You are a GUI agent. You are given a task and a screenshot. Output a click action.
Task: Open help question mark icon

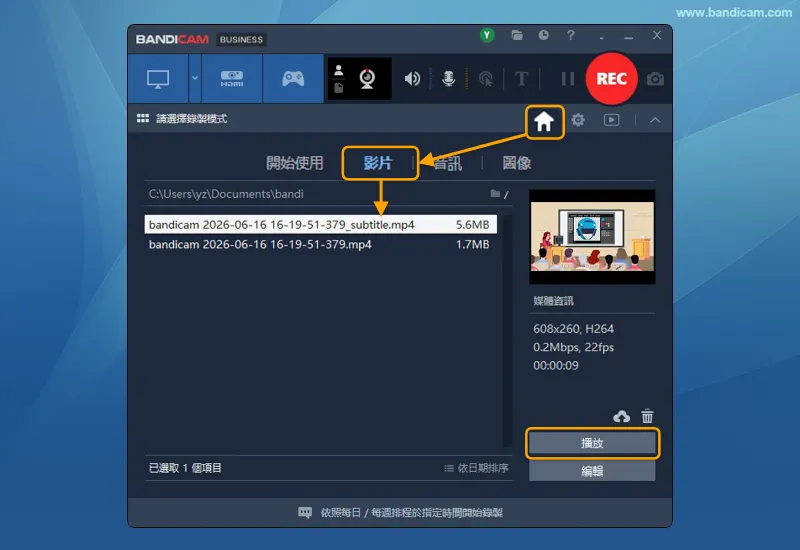571,35
